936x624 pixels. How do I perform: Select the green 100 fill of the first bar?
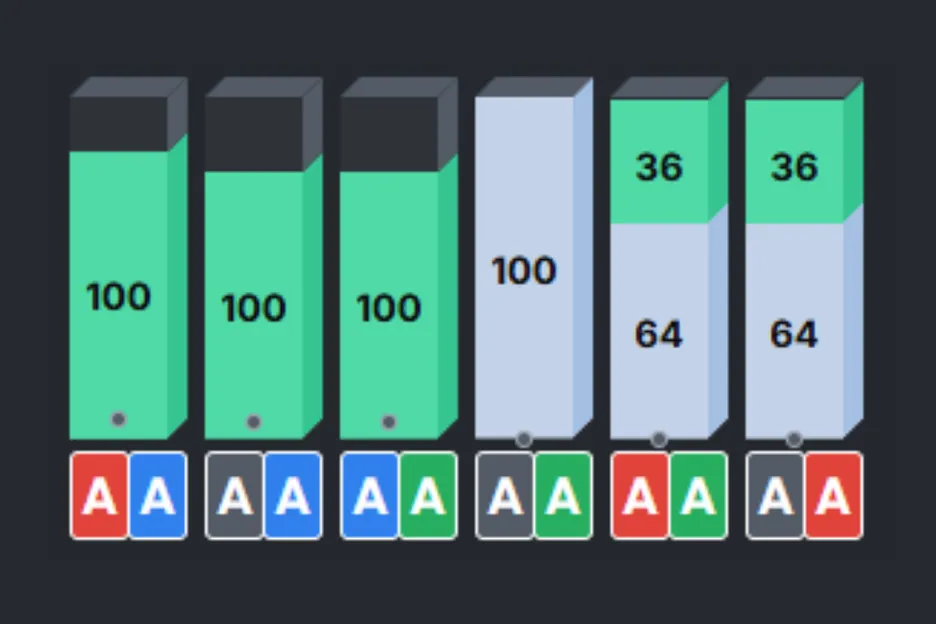tap(118, 295)
